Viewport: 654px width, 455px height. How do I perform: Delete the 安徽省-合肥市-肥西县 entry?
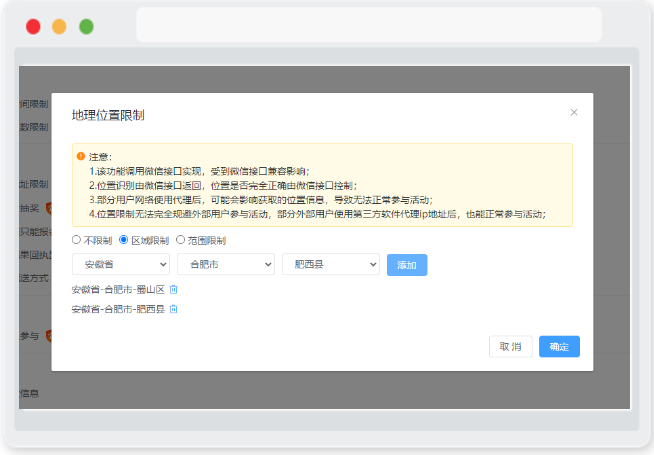[174, 309]
